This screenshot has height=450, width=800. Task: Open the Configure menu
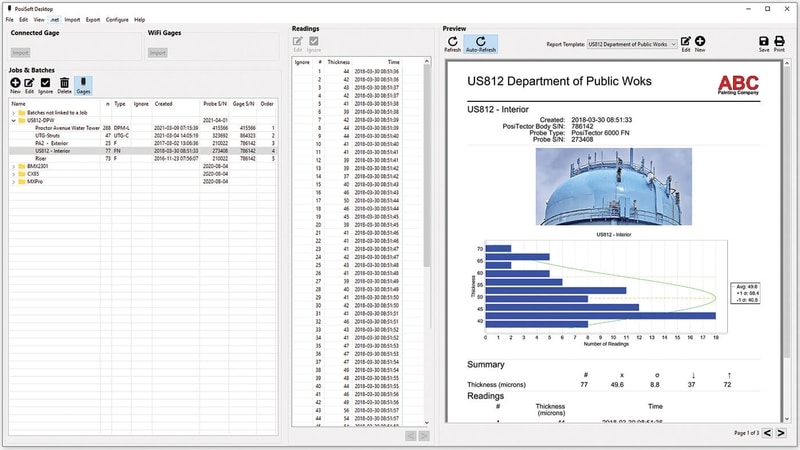click(x=117, y=19)
